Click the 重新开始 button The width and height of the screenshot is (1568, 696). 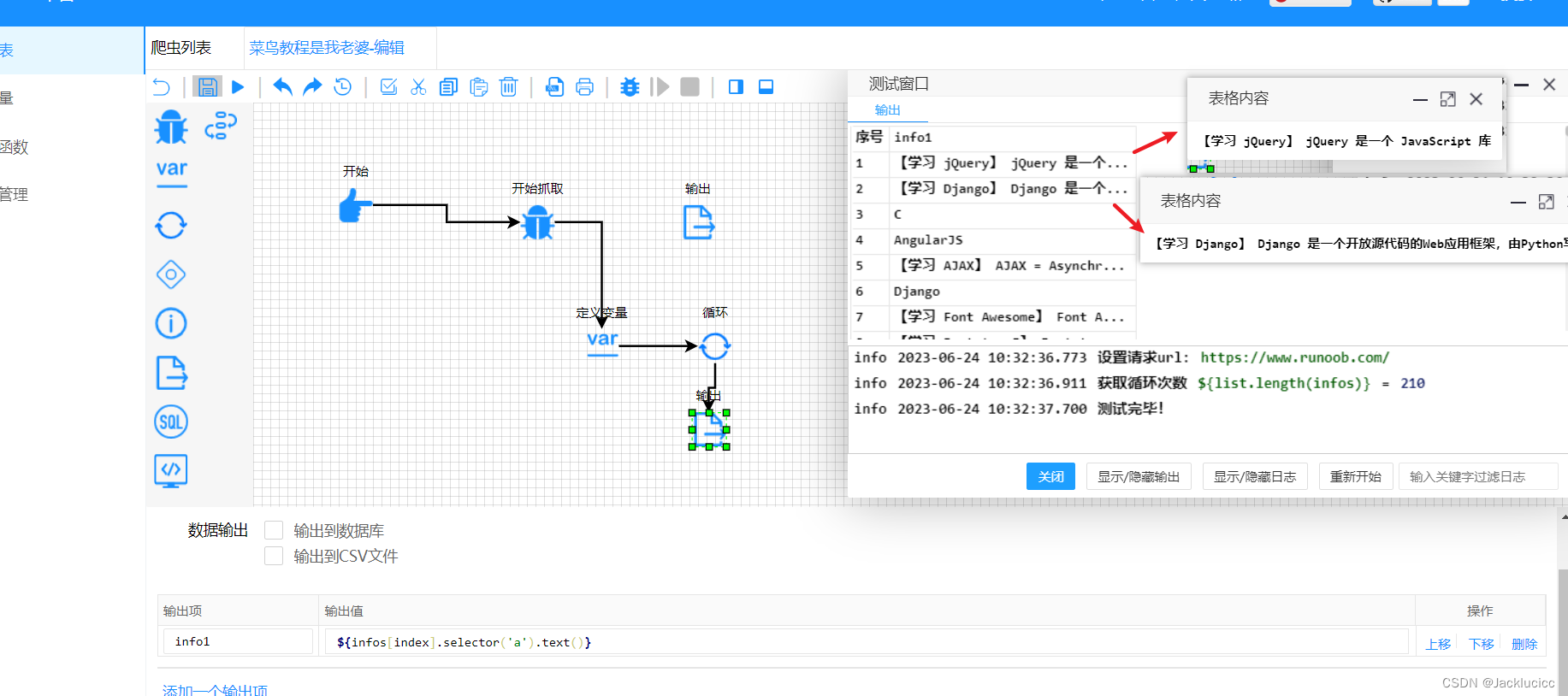pos(1356,476)
